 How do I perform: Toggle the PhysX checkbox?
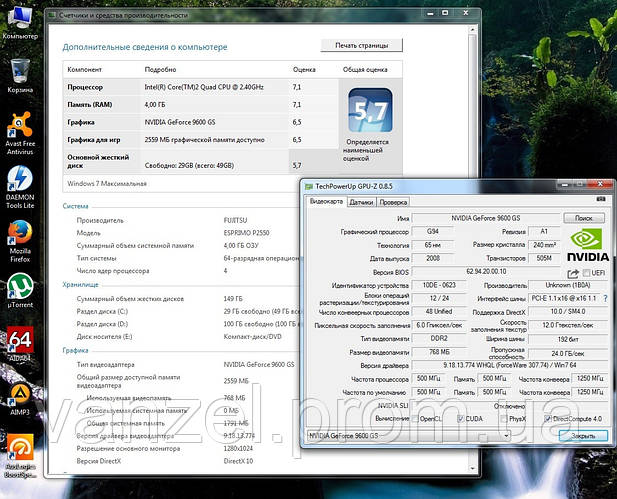coord(504,419)
